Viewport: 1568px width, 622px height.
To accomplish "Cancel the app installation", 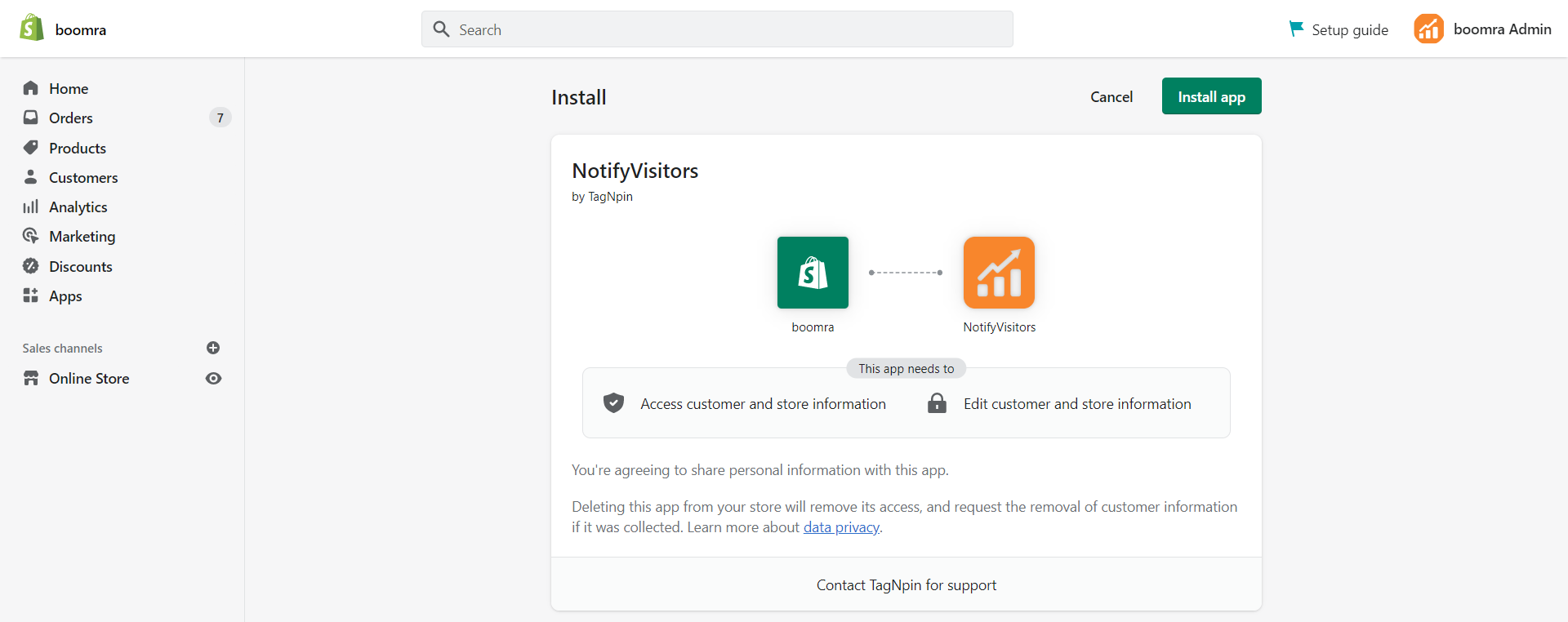I will (x=1111, y=96).
